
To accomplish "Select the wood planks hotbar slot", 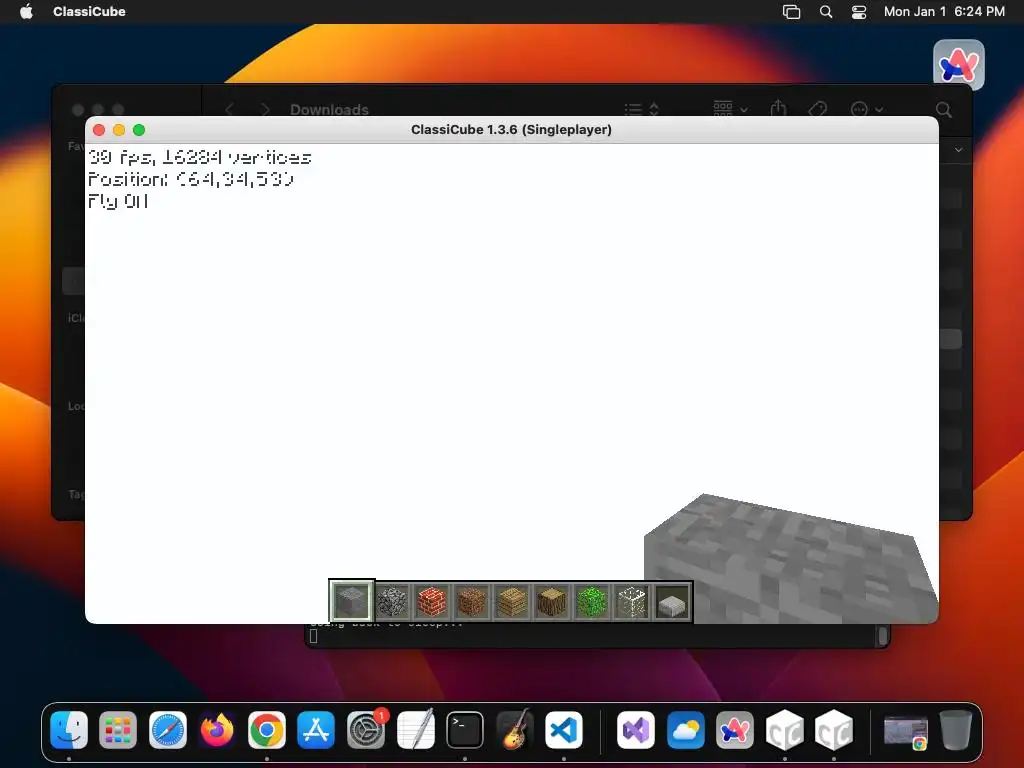I will pyautogui.click(x=512, y=601).
